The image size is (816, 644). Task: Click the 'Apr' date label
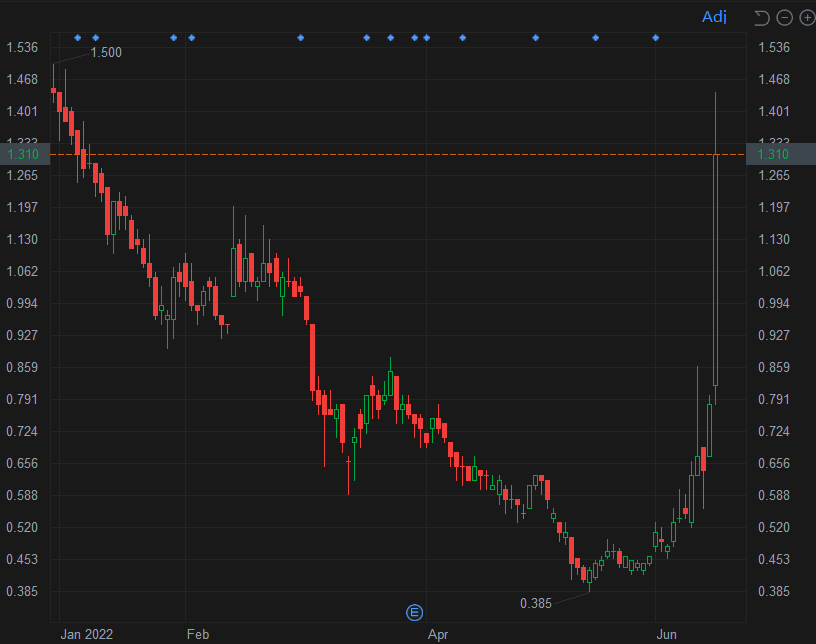tap(438, 635)
